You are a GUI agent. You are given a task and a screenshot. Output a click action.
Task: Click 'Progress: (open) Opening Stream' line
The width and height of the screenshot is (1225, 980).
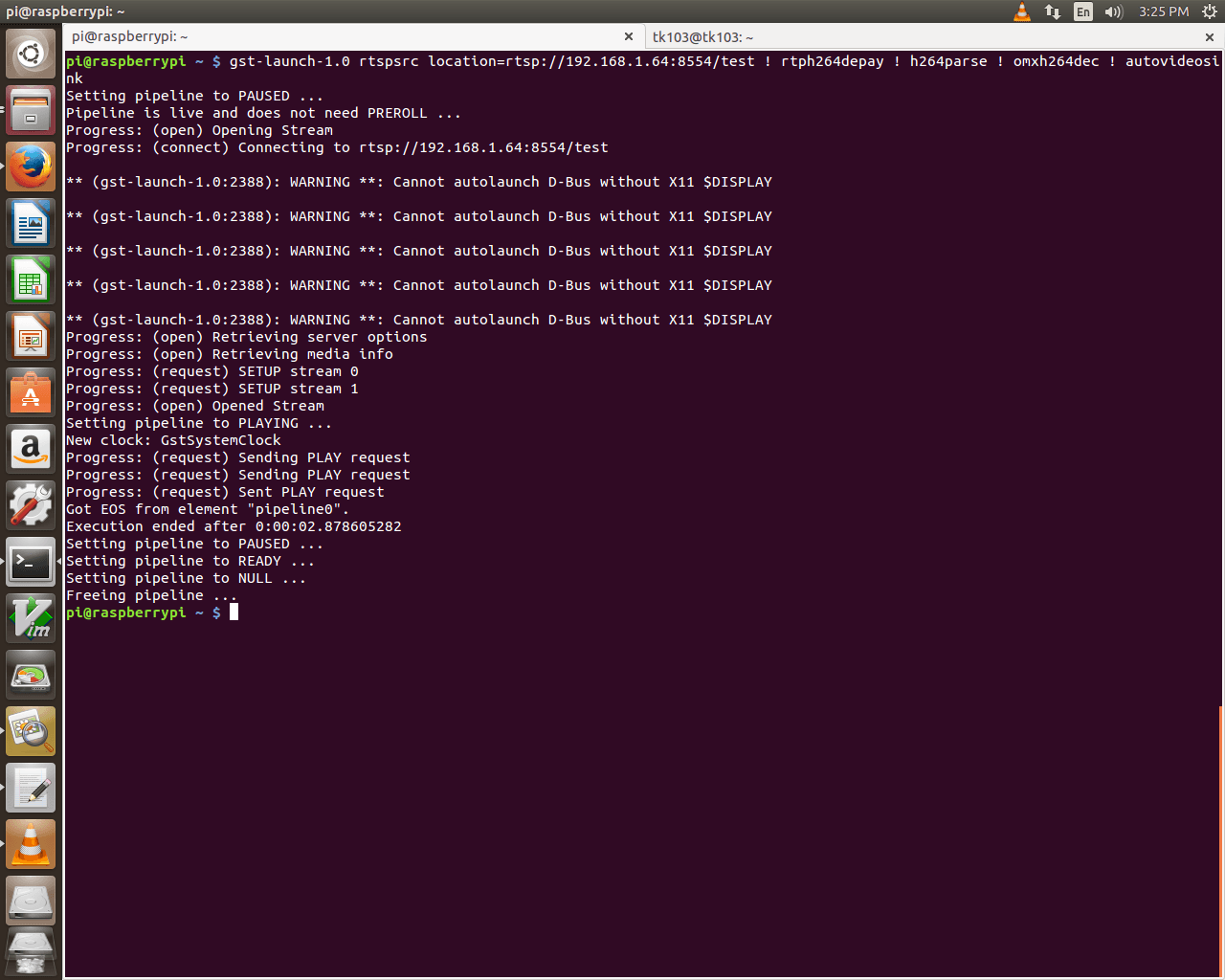click(199, 130)
